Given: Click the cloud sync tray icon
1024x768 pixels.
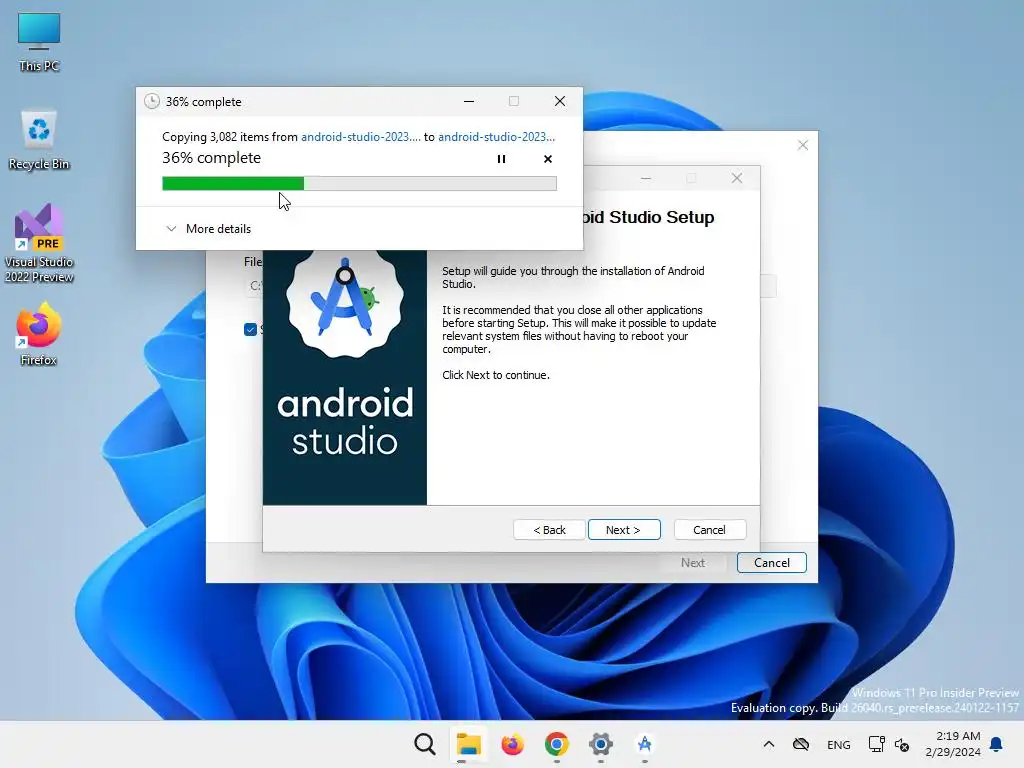Looking at the screenshot, I should tap(801, 744).
